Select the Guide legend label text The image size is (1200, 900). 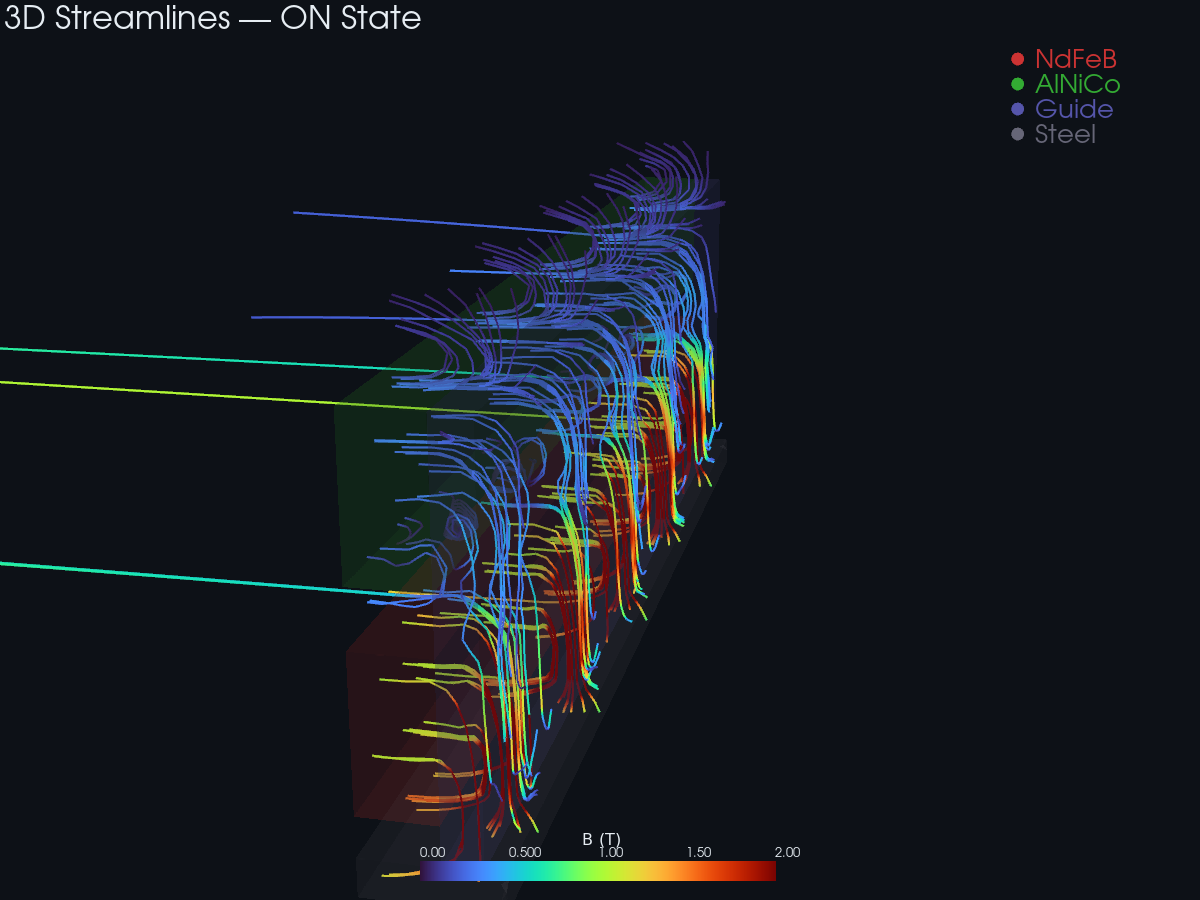point(1073,110)
